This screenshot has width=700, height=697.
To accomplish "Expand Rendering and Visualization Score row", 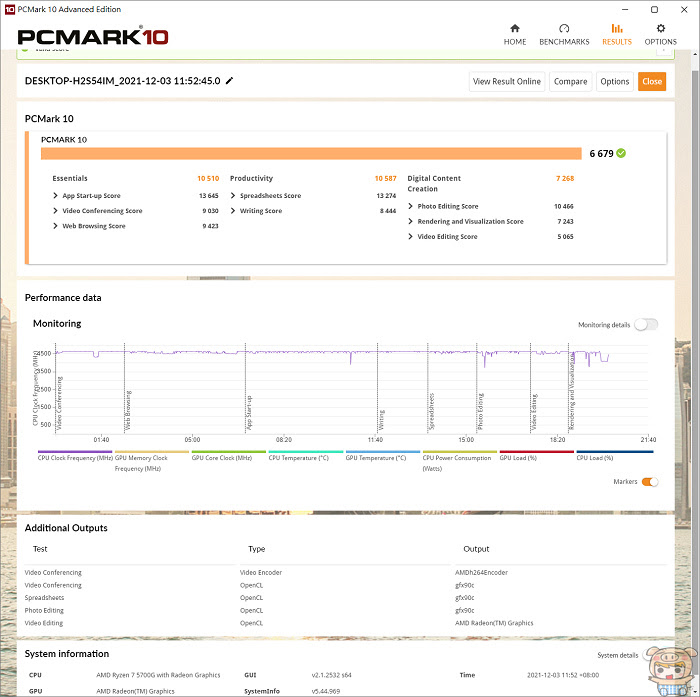I will click(410, 221).
